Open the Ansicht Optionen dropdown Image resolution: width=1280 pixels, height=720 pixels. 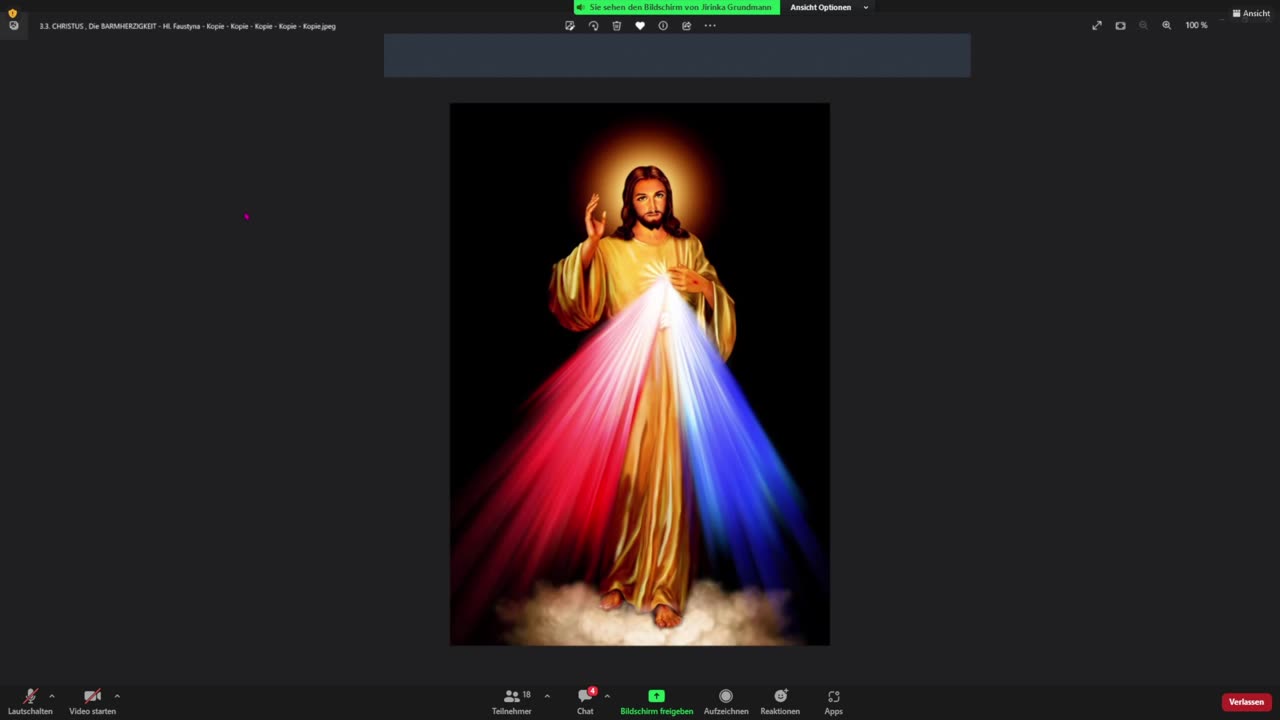pos(828,7)
